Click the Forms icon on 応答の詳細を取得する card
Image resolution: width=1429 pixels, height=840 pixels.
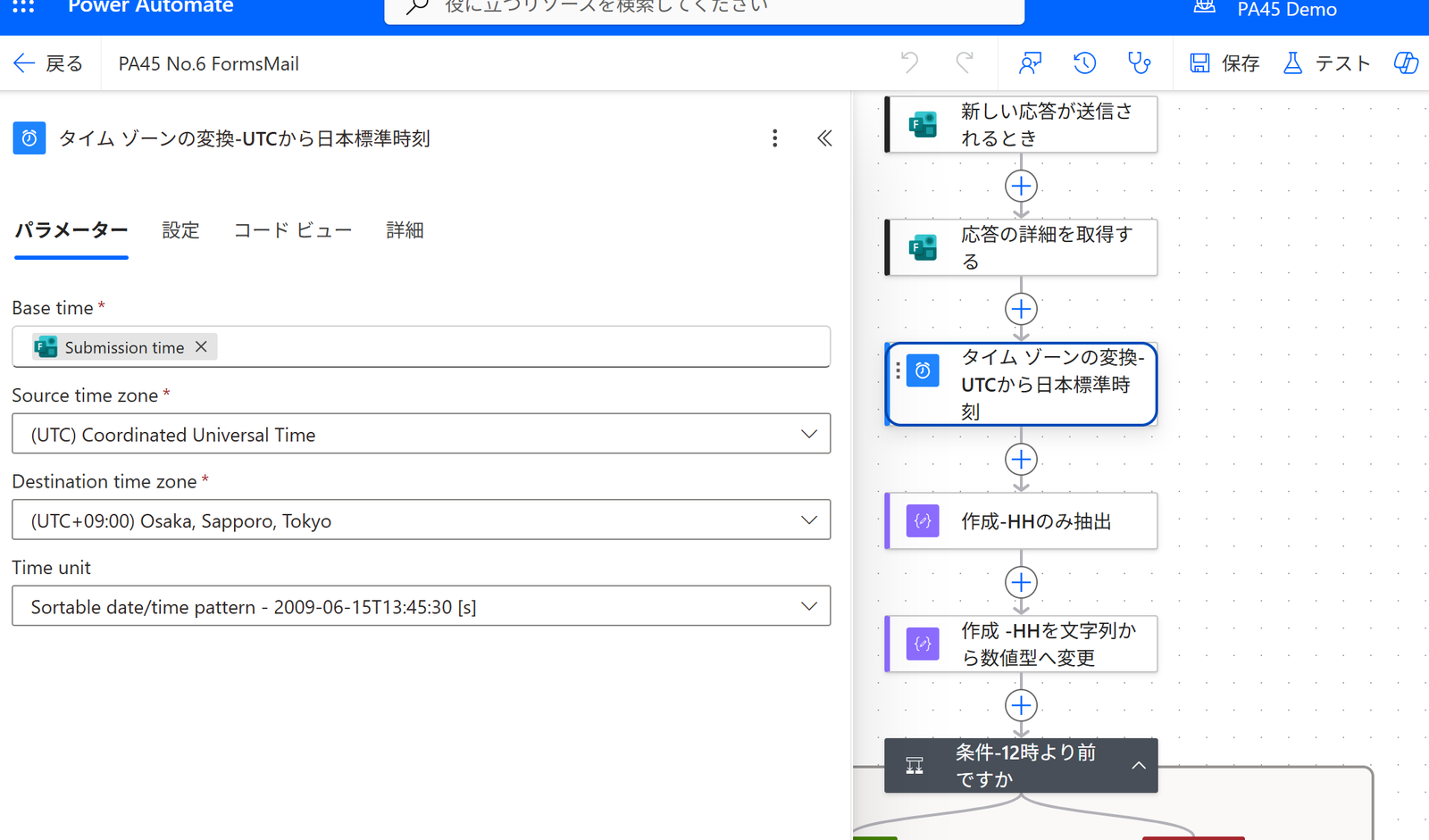923,247
